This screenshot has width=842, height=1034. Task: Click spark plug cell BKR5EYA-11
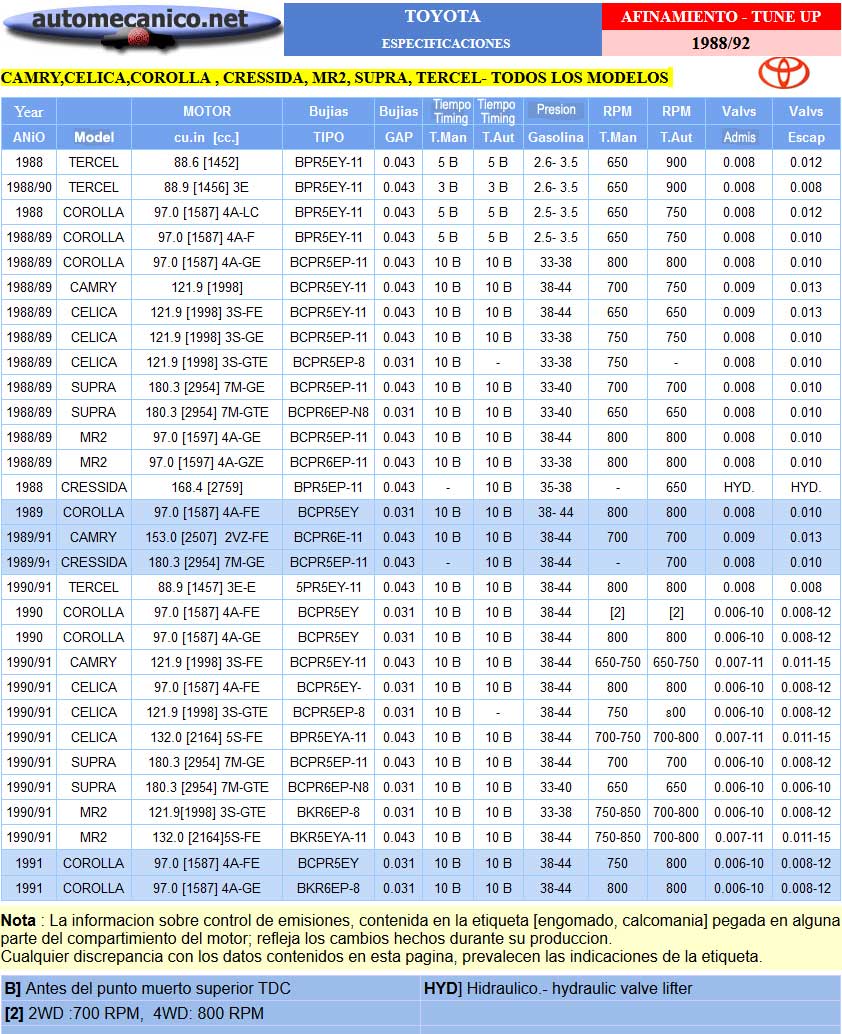click(x=328, y=837)
